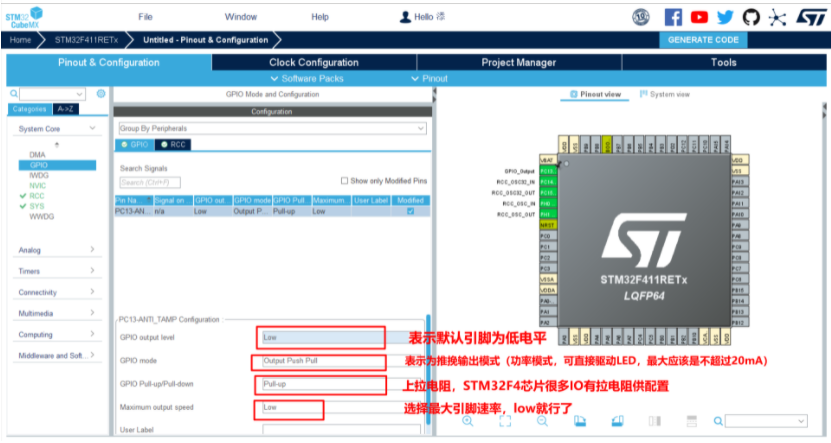Zoom out of the chip pinout
Image resolution: width=831 pixels, height=443 pixels.
pyautogui.click(x=542, y=421)
